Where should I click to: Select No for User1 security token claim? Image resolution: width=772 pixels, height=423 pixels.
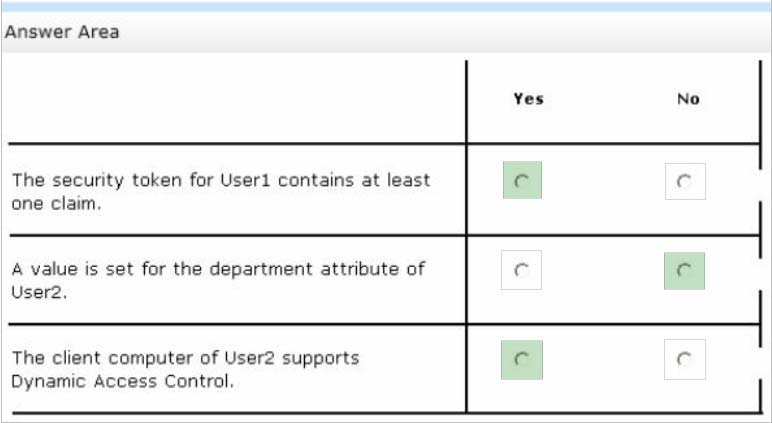(685, 182)
